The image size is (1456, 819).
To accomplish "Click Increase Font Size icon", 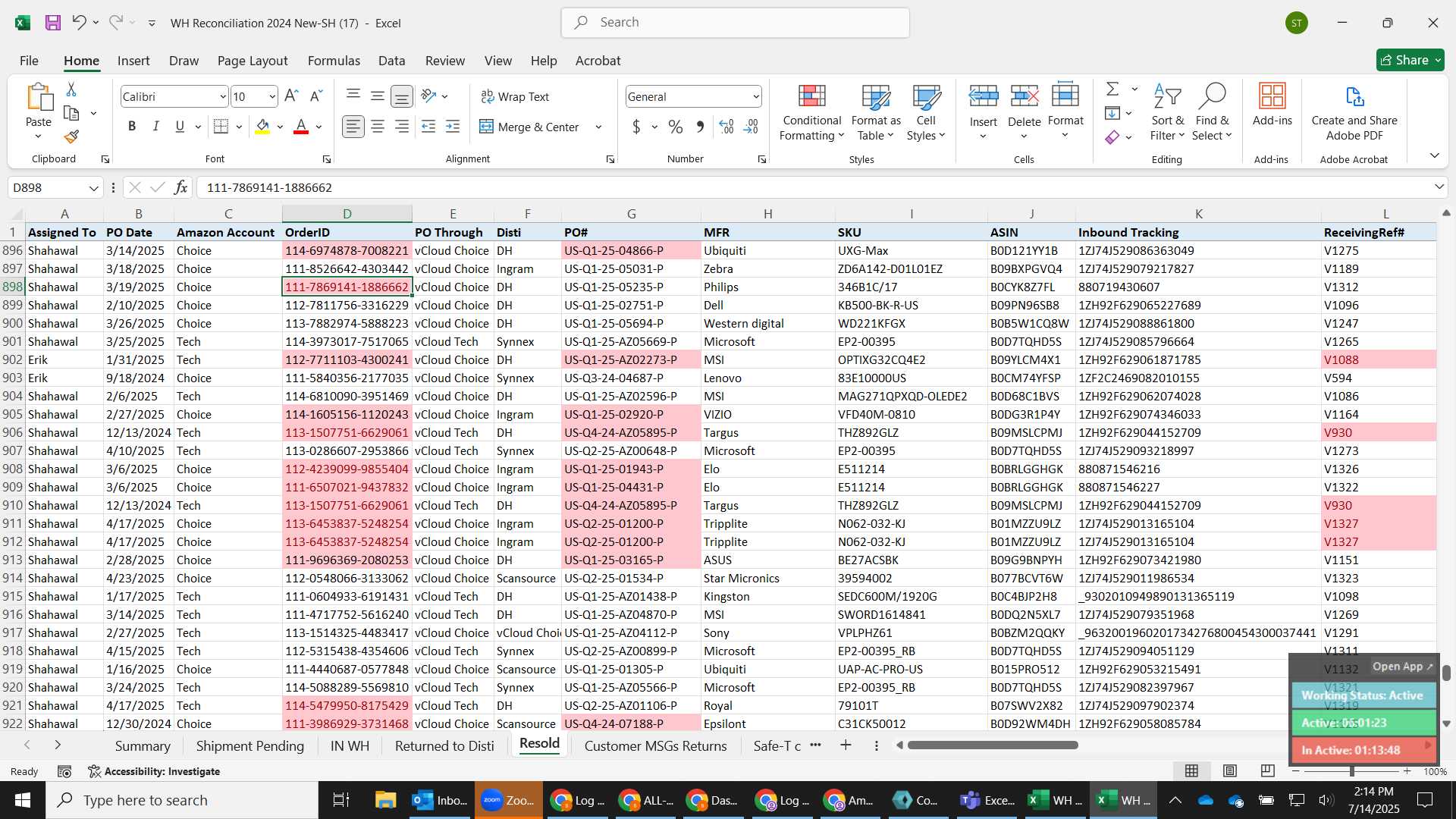I will coord(291,96).
